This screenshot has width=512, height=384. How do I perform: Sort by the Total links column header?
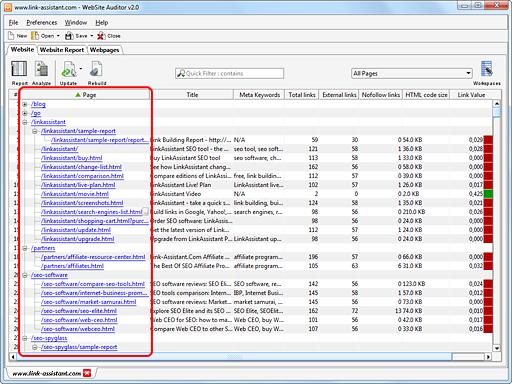pyautogui.click(x=302, y=95)
